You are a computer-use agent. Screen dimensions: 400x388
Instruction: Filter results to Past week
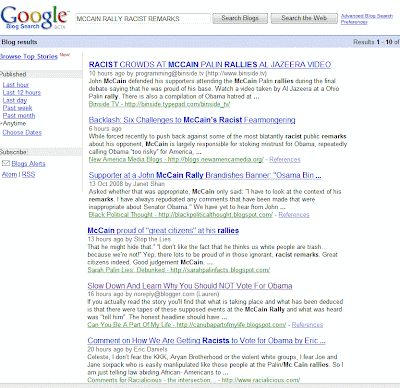(17, 108)
